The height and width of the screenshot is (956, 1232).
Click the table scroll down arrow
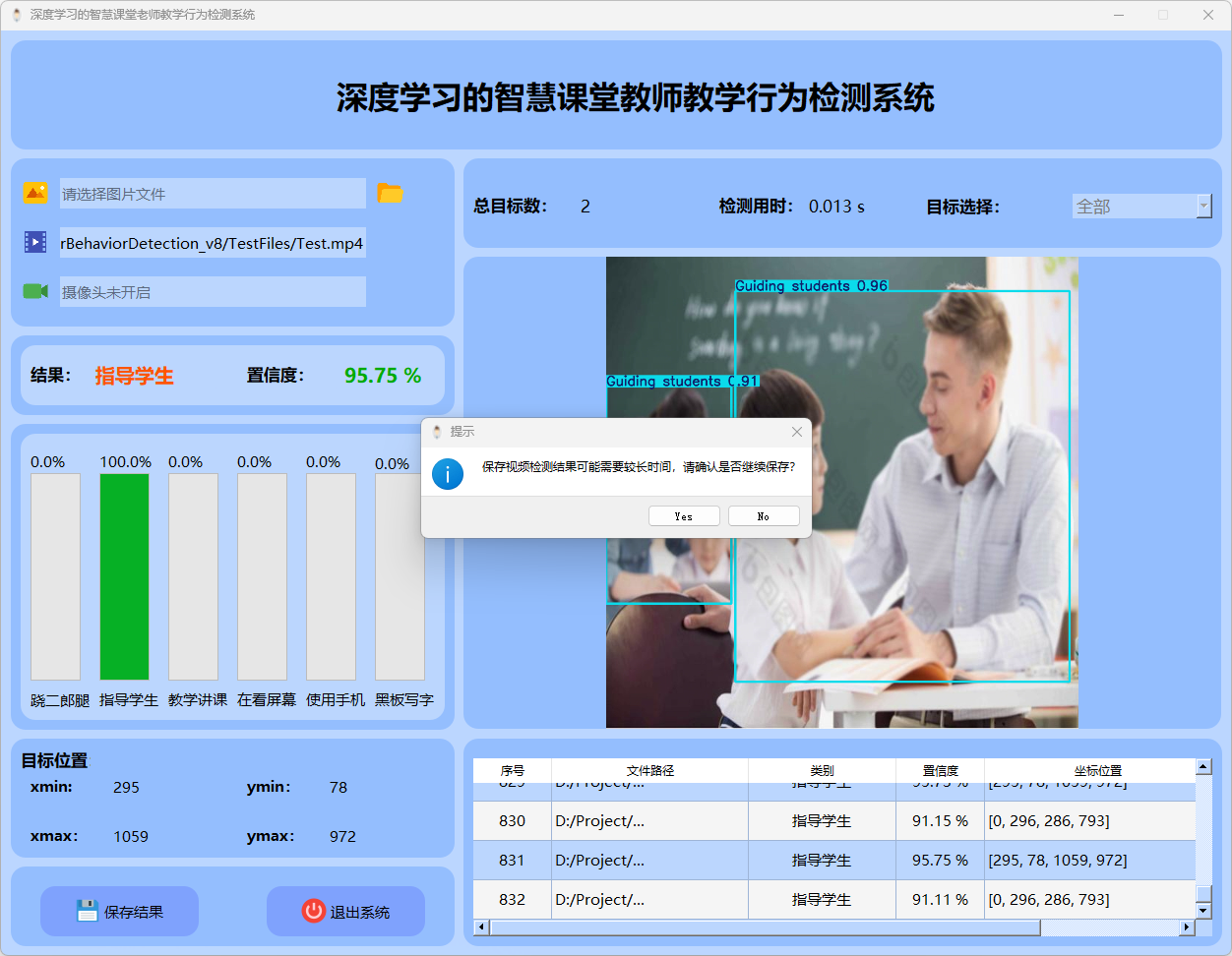pyautogui.click(x=1203, y=912)
